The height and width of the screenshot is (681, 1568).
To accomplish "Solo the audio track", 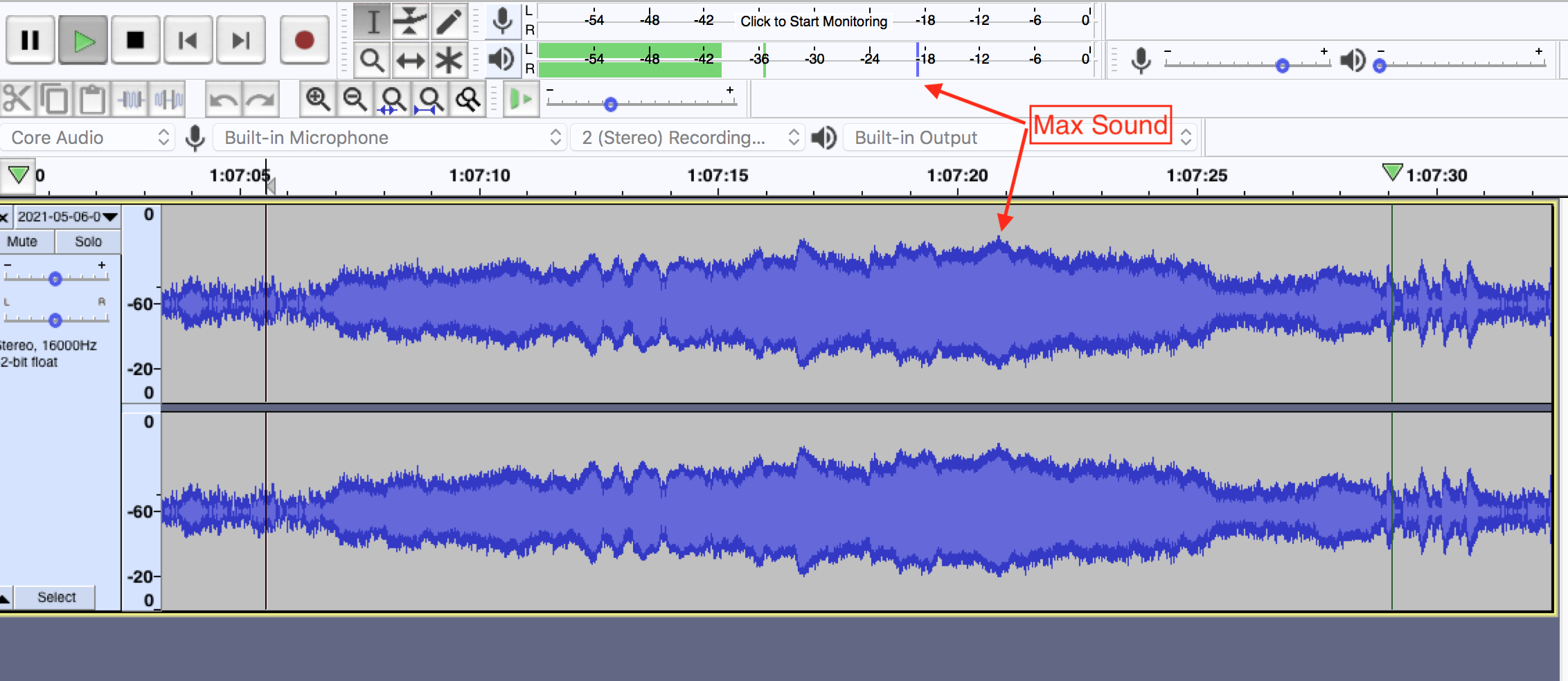I will point(88,242).
